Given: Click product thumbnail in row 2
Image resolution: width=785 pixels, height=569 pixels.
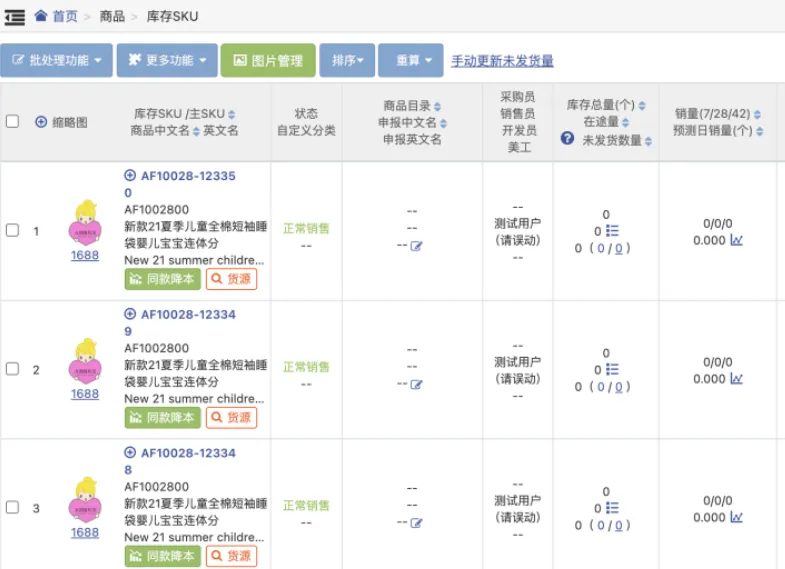Looking at the screenshot, I should coord(85,361).
